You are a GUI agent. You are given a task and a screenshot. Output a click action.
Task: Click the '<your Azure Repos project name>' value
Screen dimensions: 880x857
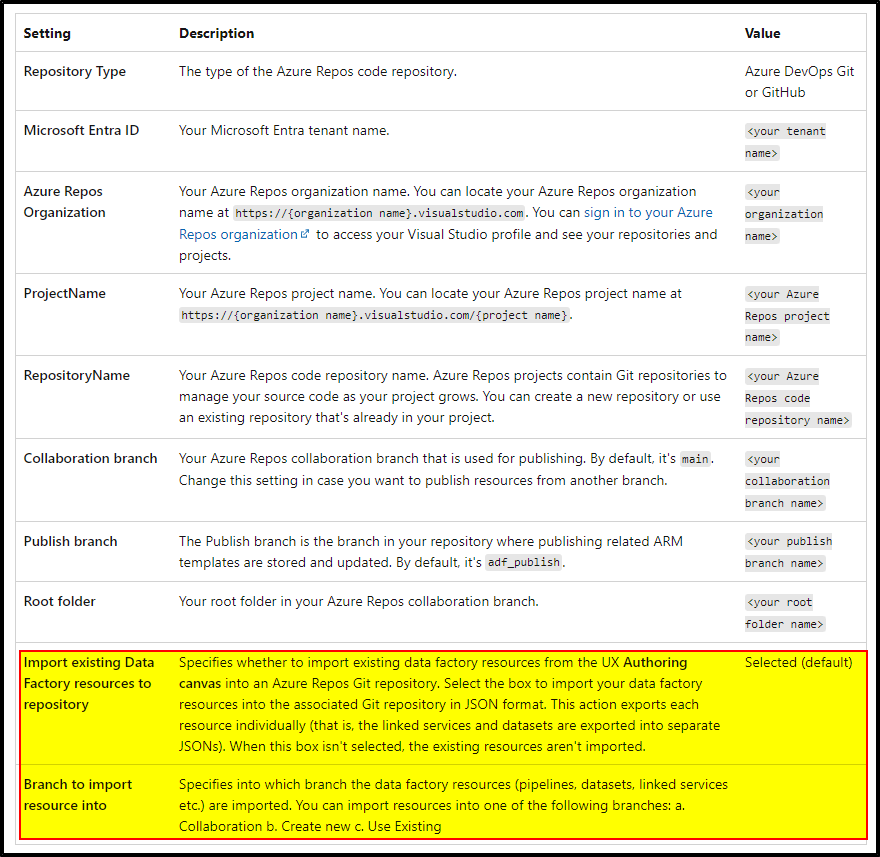(787, 315)
